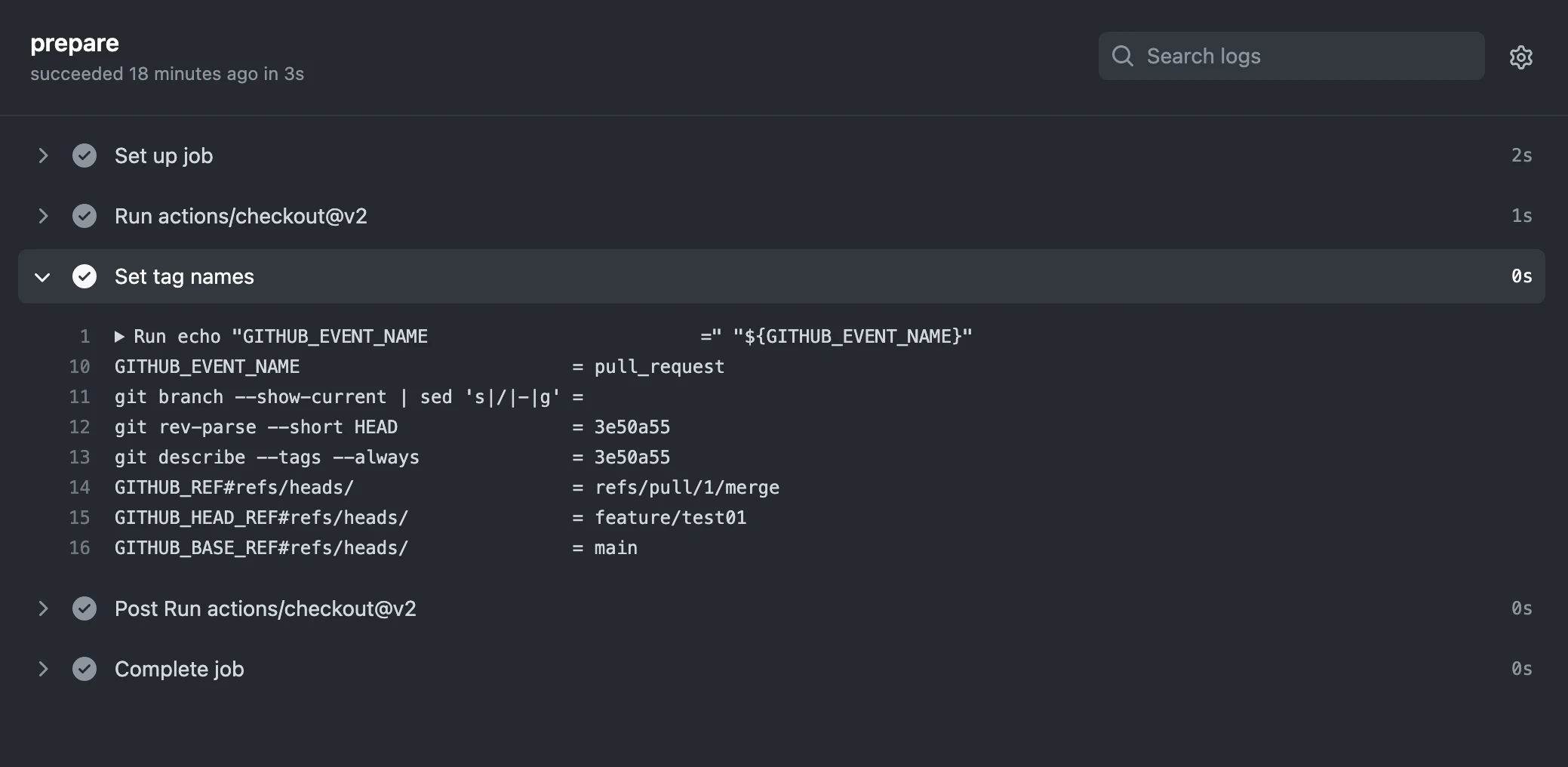
Task: Click the checkout@v2 step success checkmark
Action: 85,216
